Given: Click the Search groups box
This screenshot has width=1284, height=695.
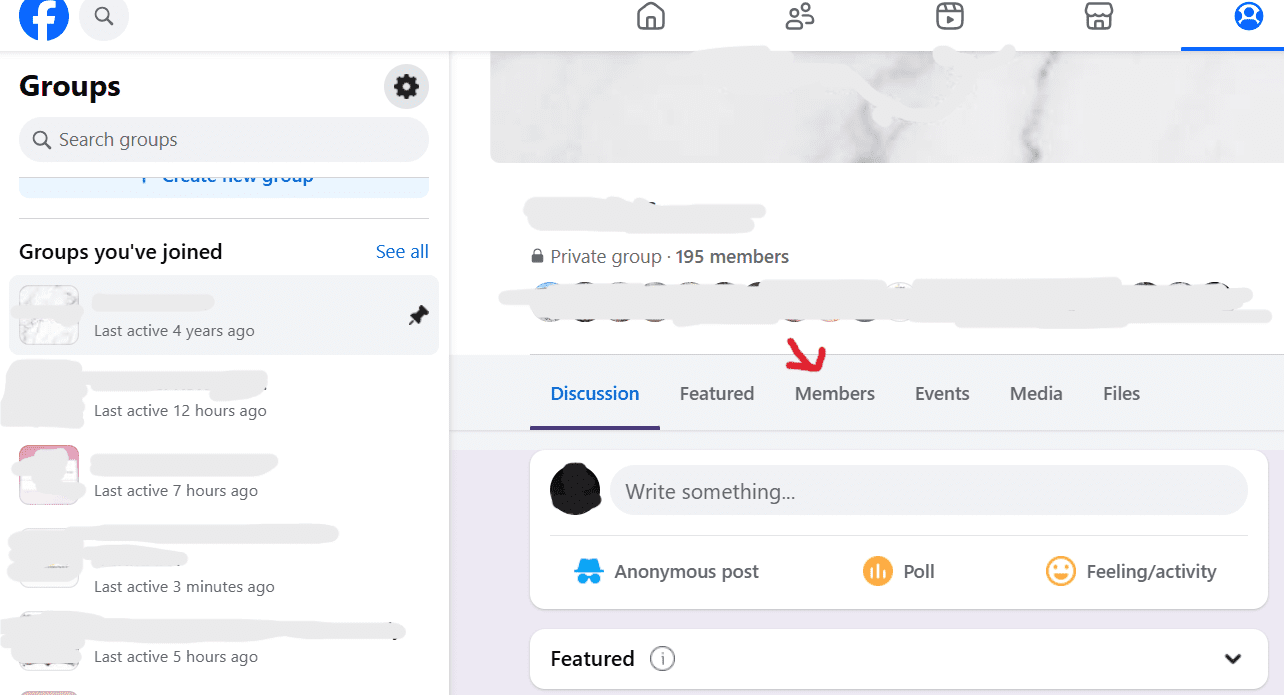Looking at the screenshot, I should (x=222, y=139).
